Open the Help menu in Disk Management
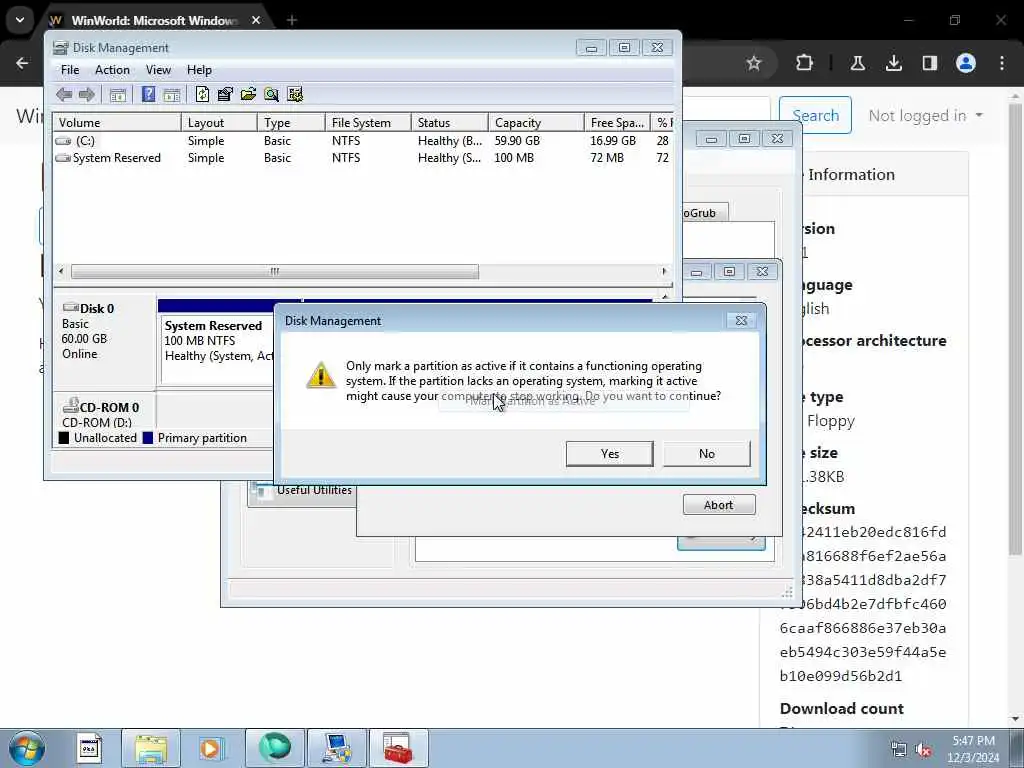 tap(199, 70)
